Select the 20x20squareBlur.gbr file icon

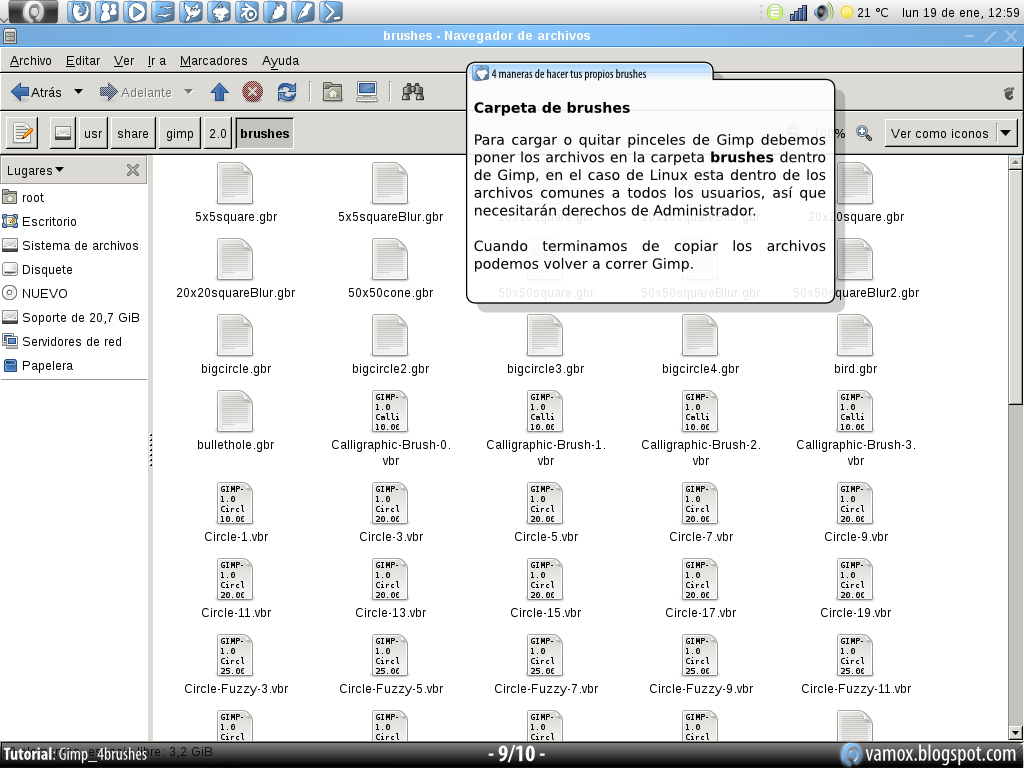pos(235,259)
